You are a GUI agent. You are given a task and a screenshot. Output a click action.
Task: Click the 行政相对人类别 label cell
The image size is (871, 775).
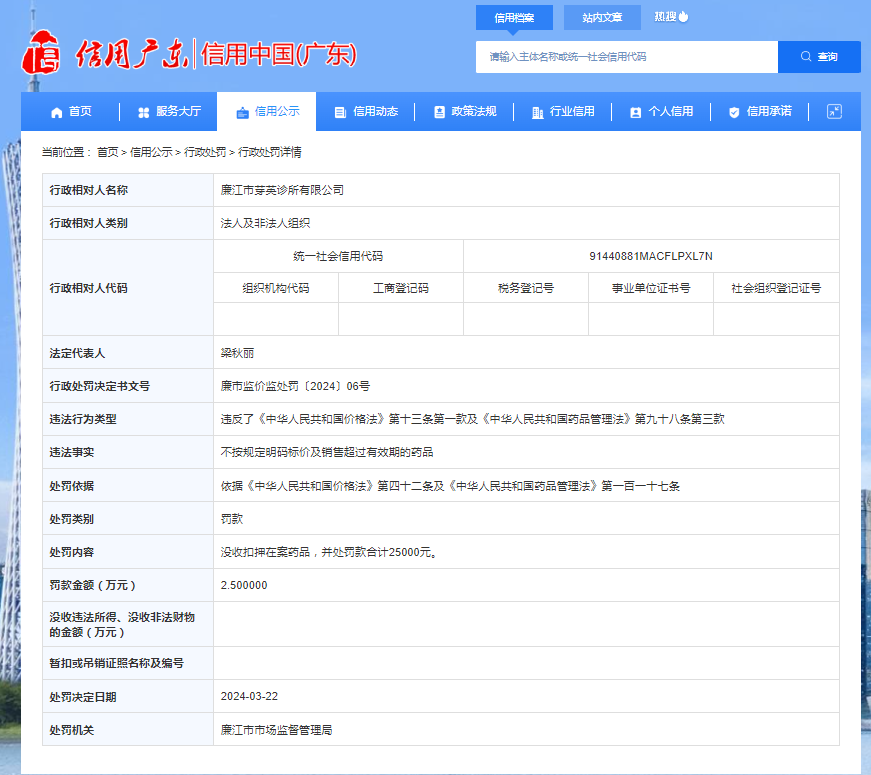tap(128, 223)
